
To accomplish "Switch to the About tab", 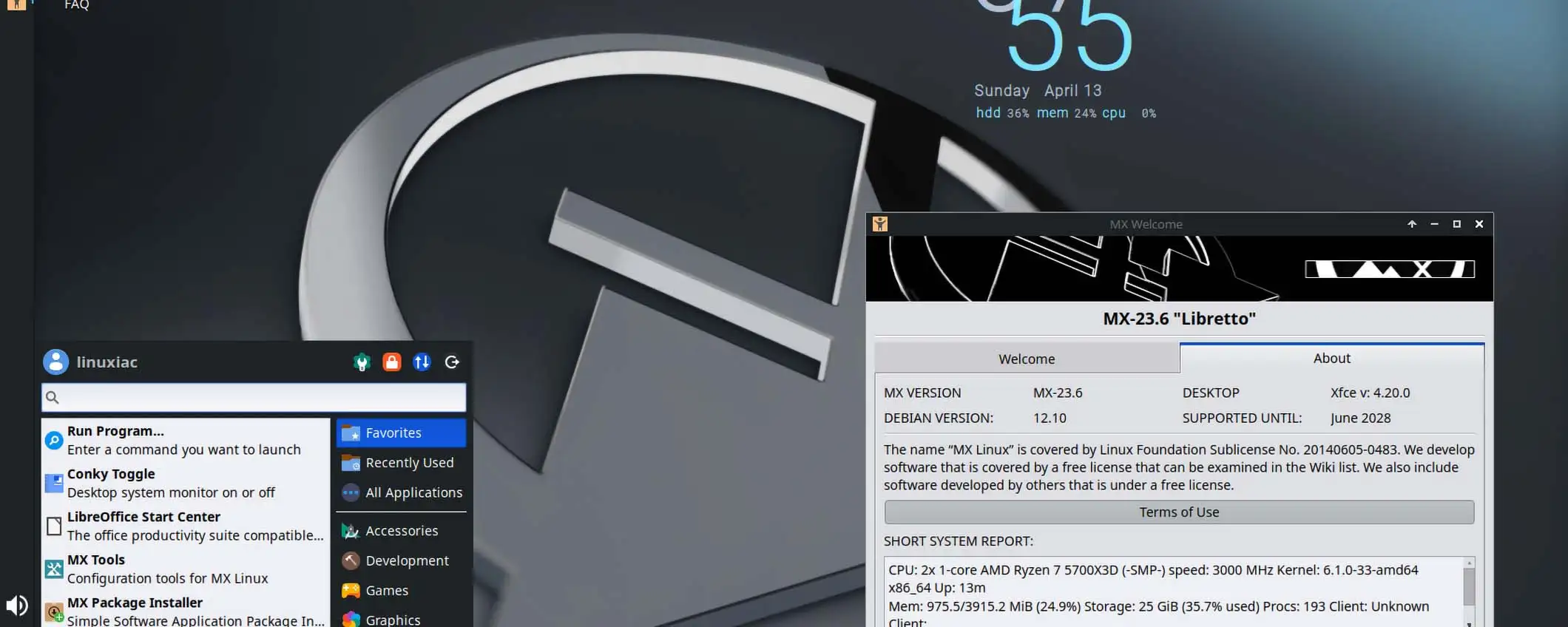I will pyautogui.click(x=1331, y=358).
